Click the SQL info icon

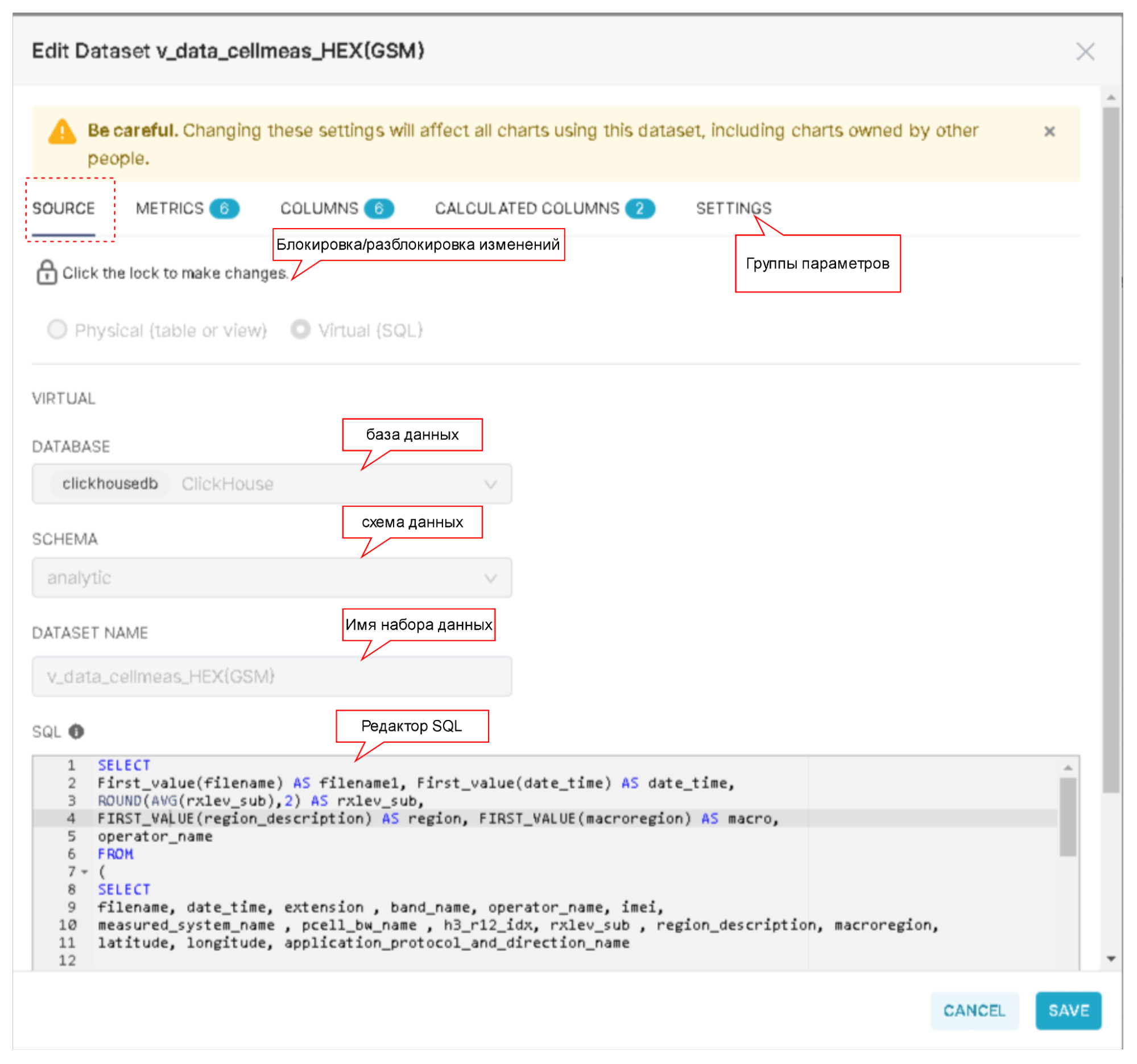click(x=76, y=731)
